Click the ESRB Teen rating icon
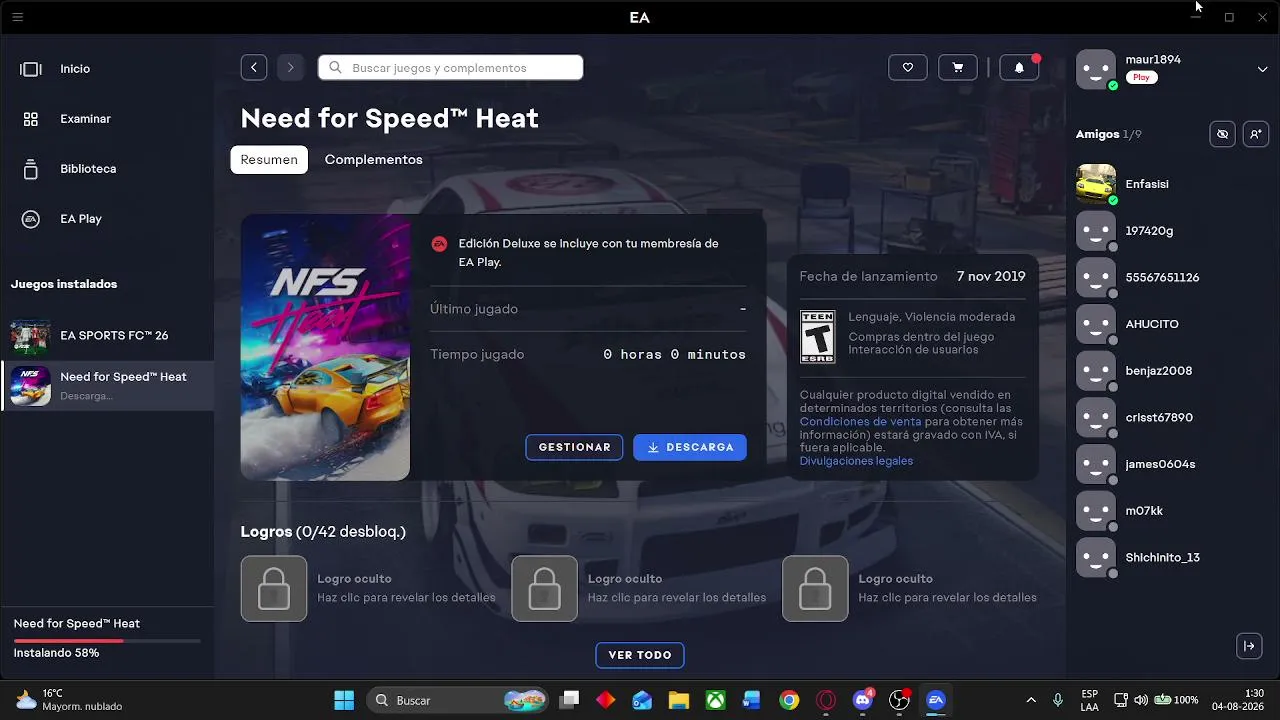This screenshot has width=1280, height=720. point(818,337)
